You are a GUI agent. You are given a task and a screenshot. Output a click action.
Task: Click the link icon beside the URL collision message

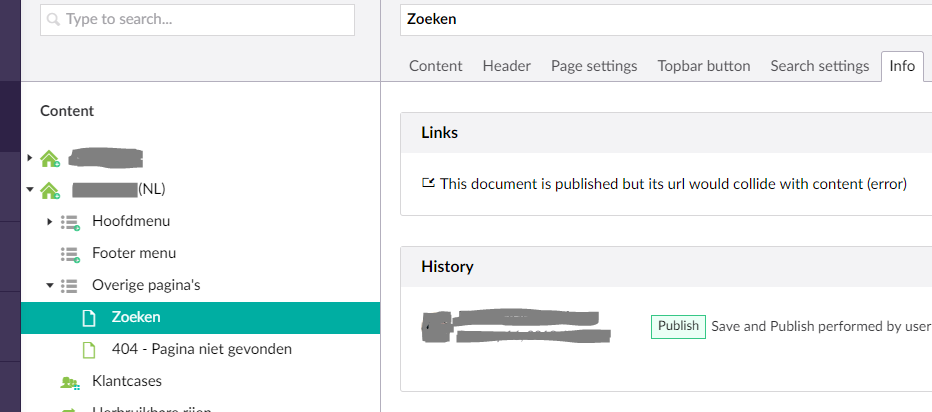[428, 183]
